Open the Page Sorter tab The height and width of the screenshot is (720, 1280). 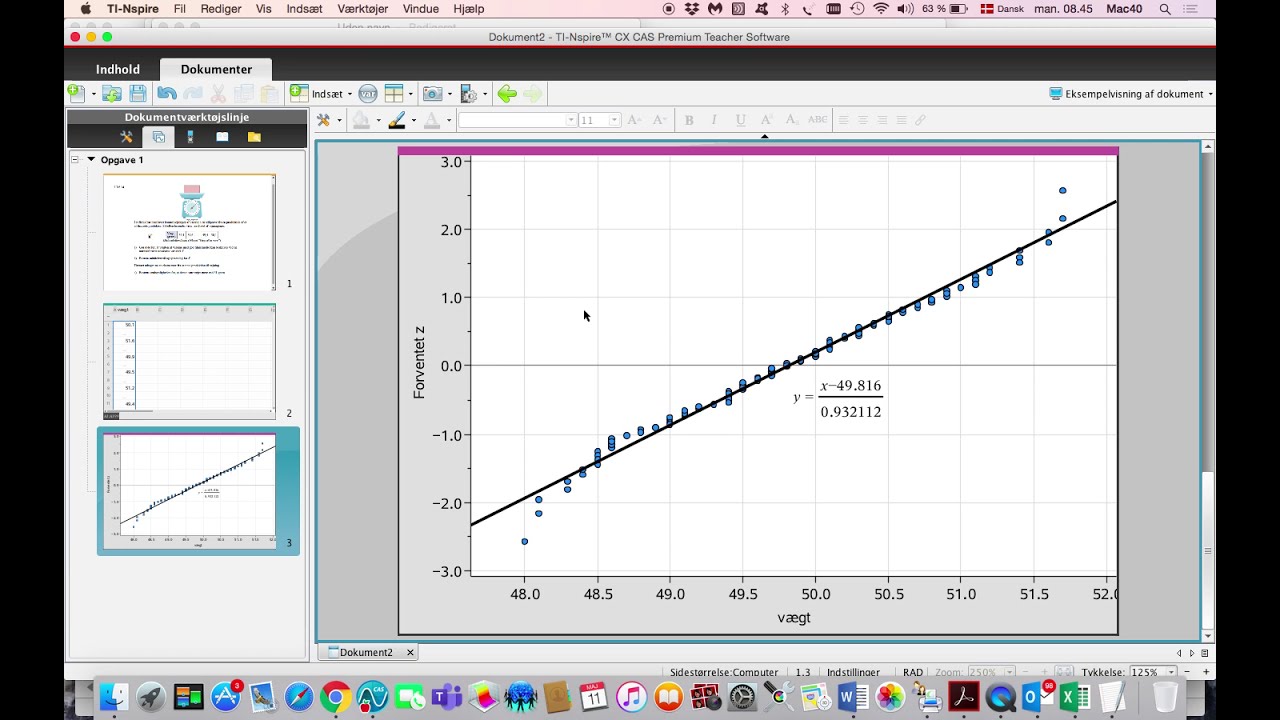point(158,137)
